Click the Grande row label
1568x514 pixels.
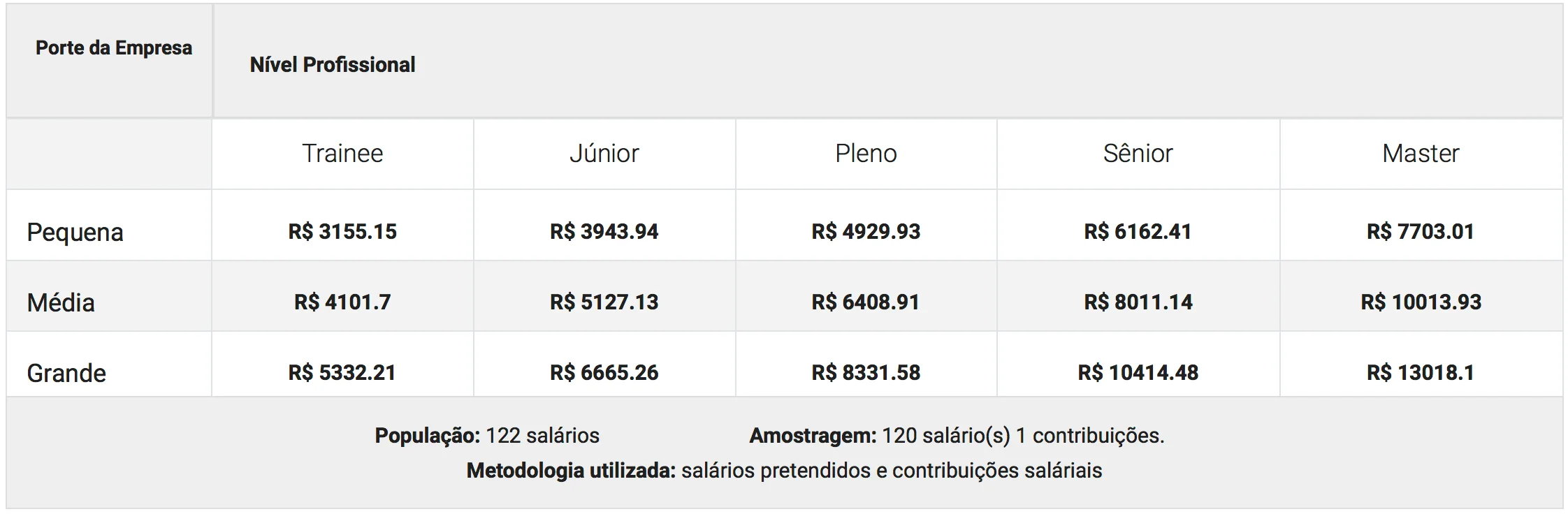[x=66, y=373]
